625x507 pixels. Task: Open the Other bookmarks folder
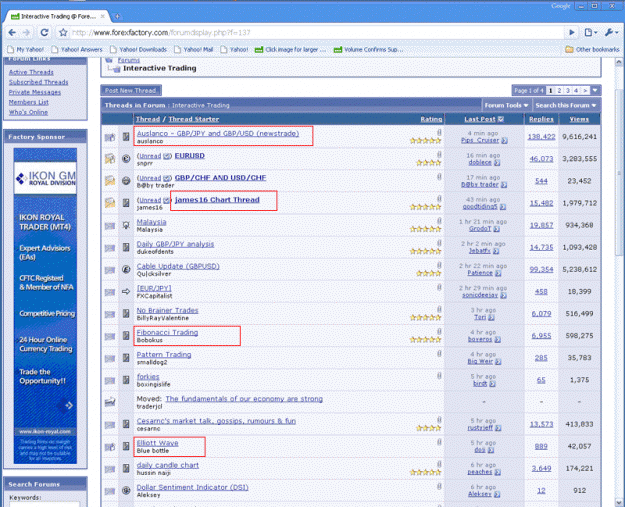[592, 49]
